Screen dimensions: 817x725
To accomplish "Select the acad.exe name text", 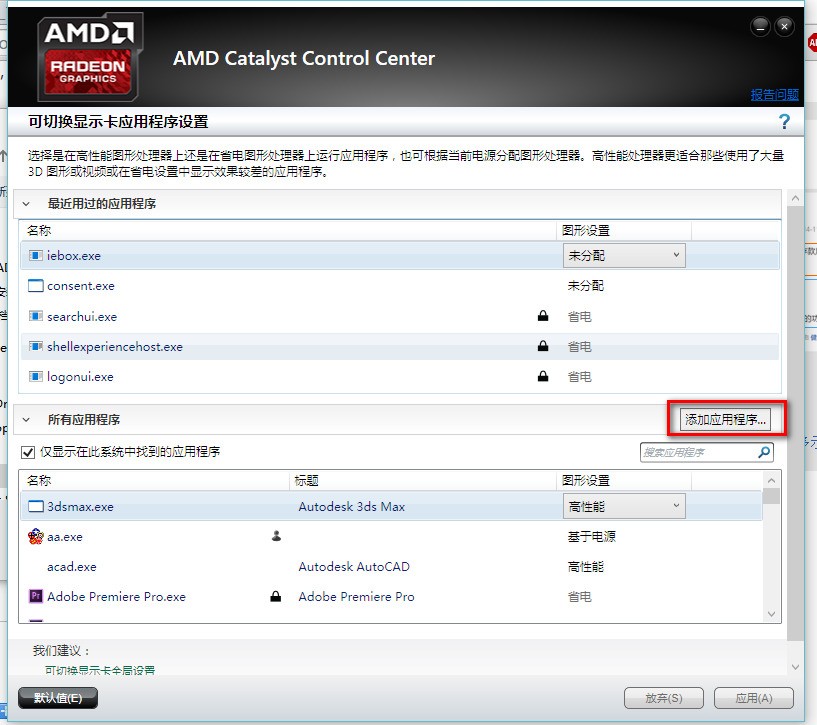I will (x=71, y=567).
